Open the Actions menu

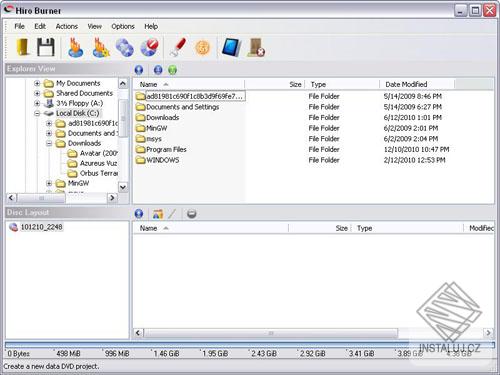click(x=67, y=26)
